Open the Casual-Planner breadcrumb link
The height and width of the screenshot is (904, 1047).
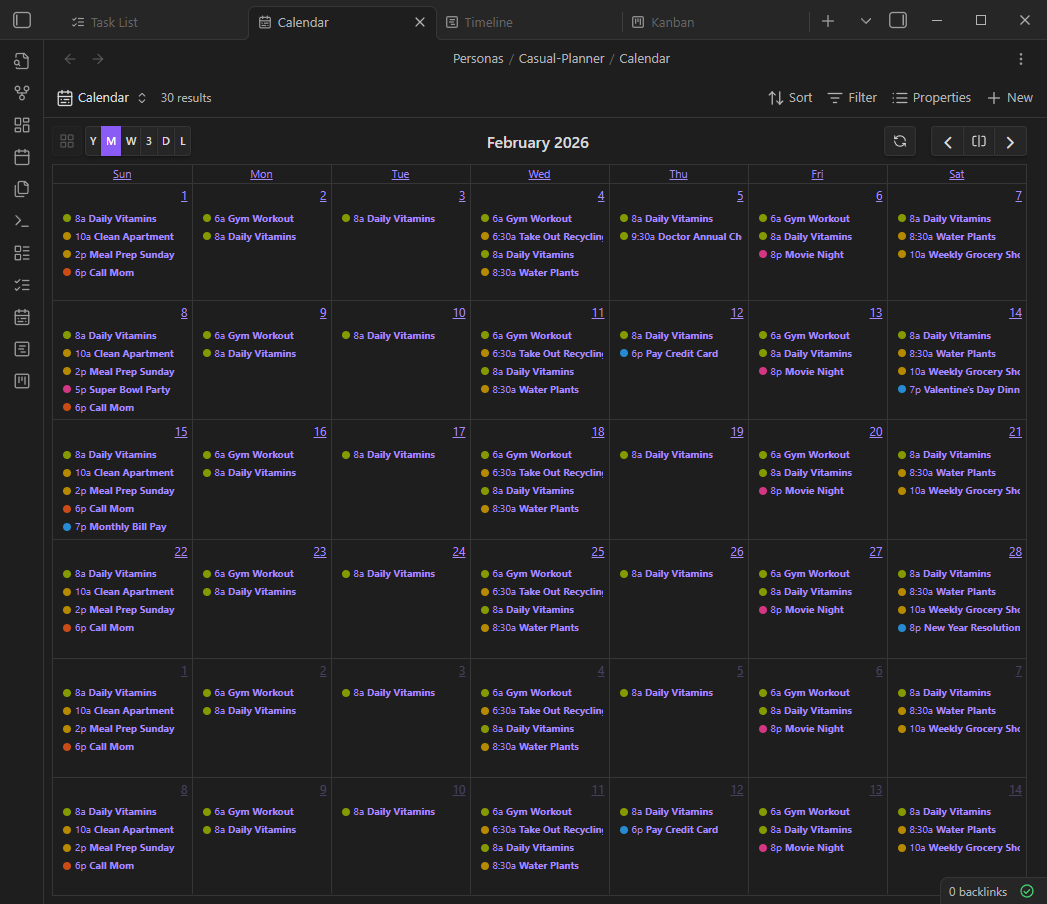[561, 58]
